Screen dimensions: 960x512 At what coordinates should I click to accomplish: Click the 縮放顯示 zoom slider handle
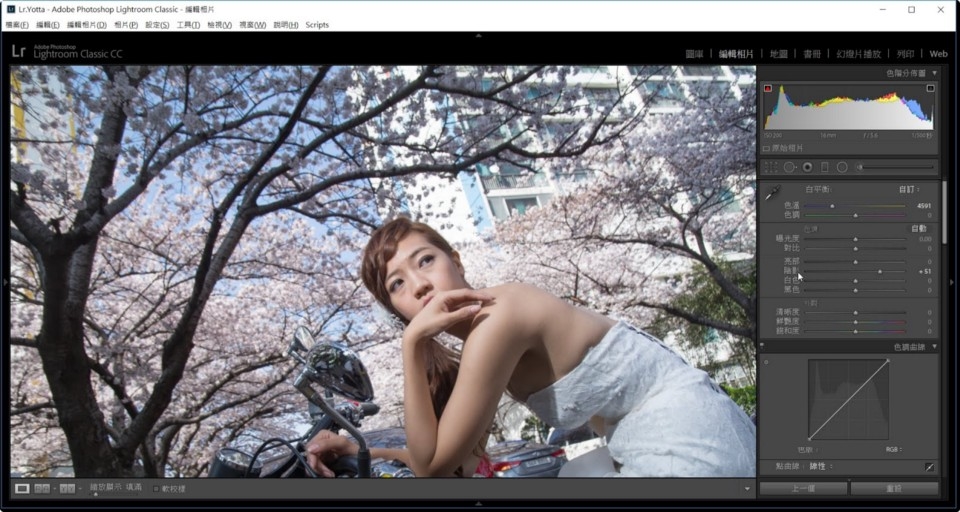[x=96, y=494]
